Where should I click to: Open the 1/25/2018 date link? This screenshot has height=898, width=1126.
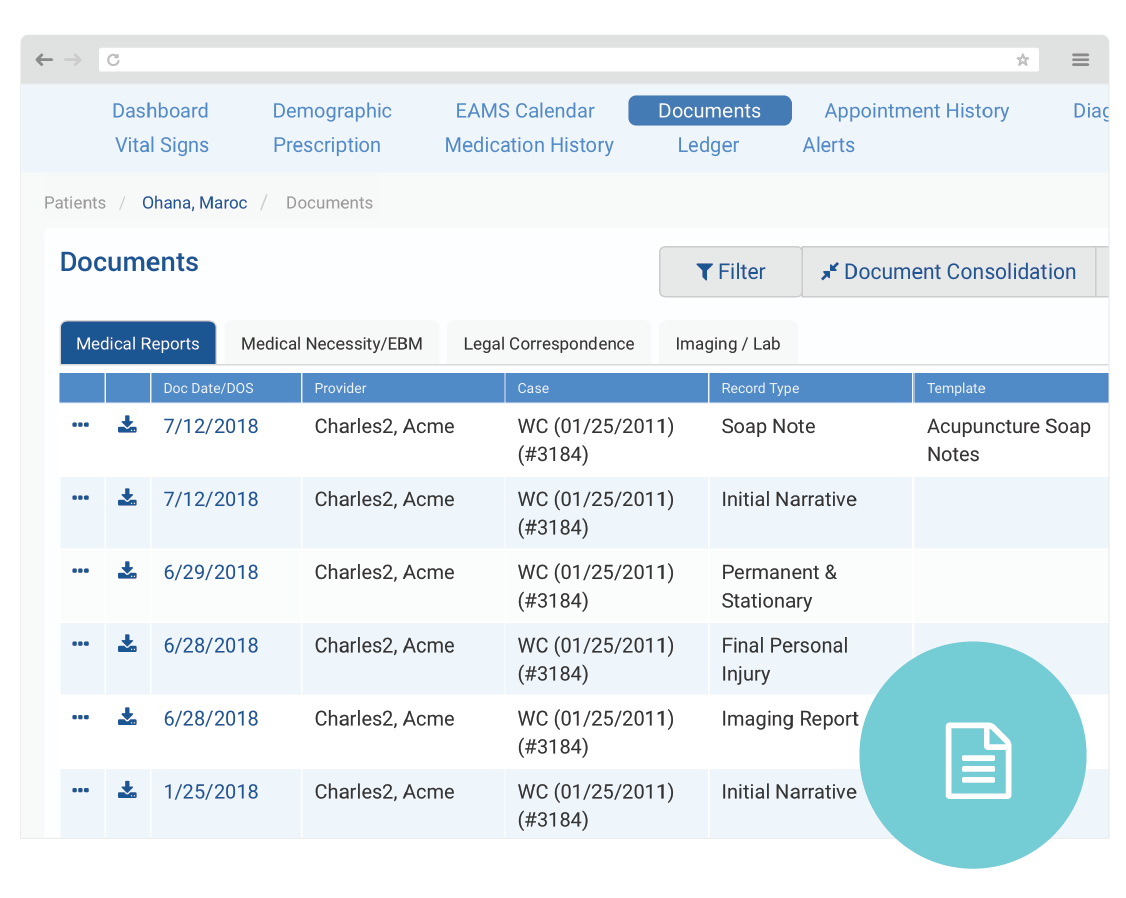pyautogui.click(x=211, y=792)
